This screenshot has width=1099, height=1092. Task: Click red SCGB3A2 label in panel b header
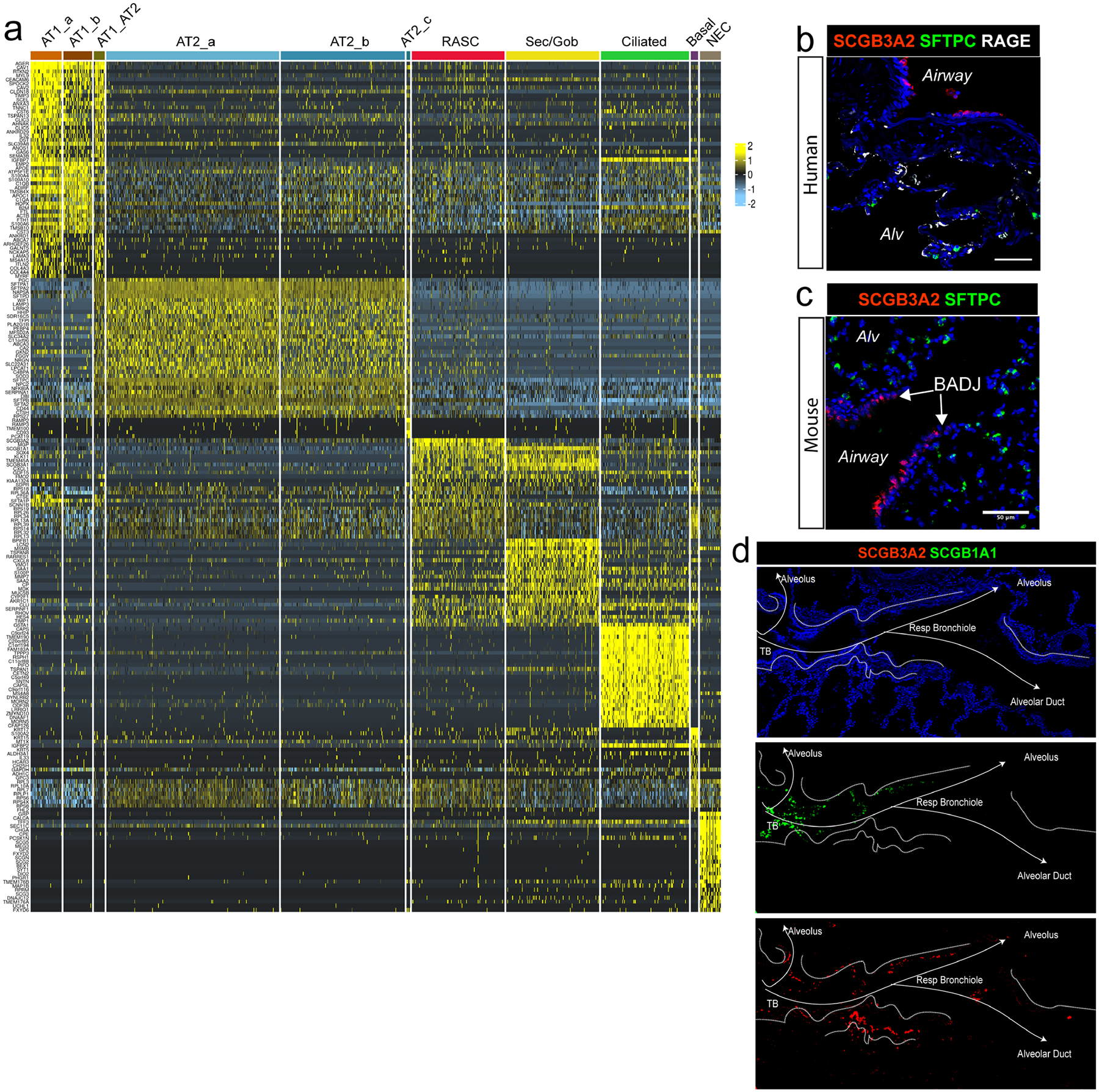click(x=874, y=41)
